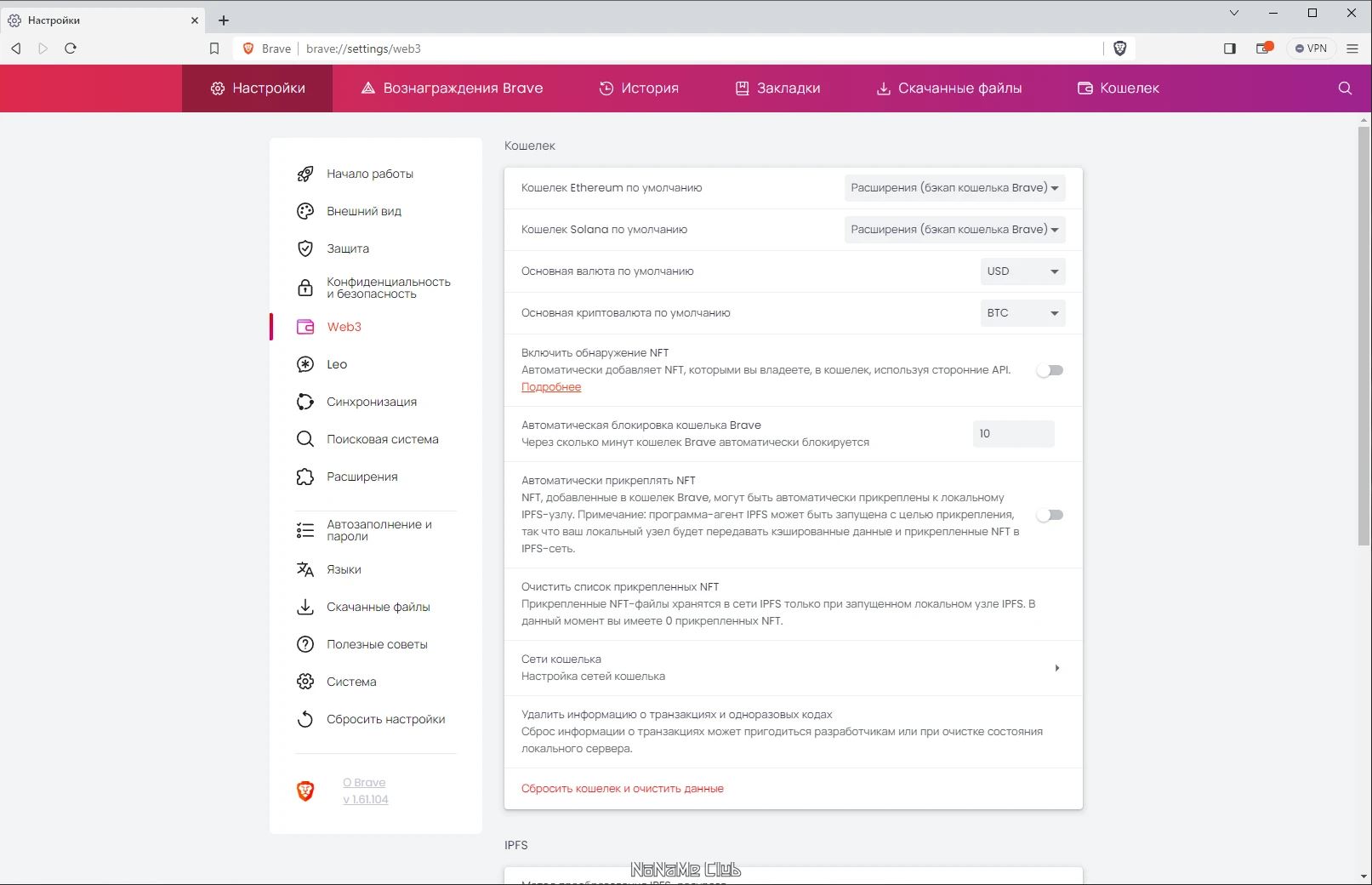Click the padlock icon for Конфиденциальность
The width and height of the screenshot is (1372, 885).
pos(305,288)
